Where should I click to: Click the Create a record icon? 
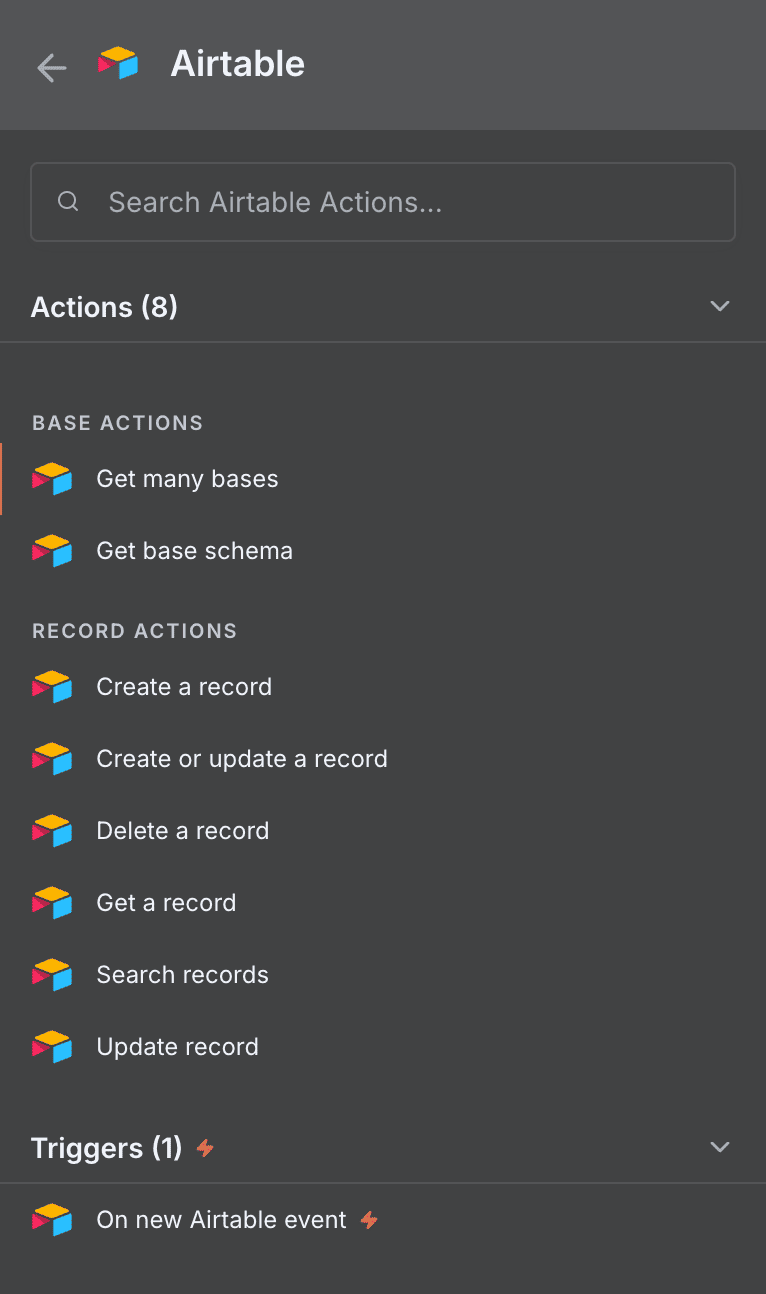[x=51, y=686]
